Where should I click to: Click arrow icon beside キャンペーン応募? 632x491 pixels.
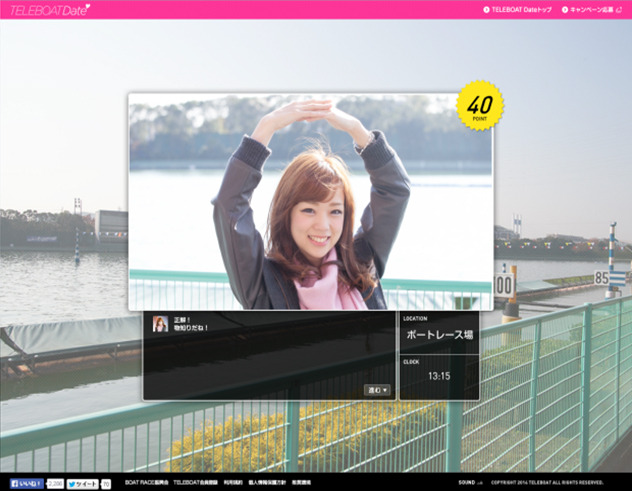click(x=565, y=9)
